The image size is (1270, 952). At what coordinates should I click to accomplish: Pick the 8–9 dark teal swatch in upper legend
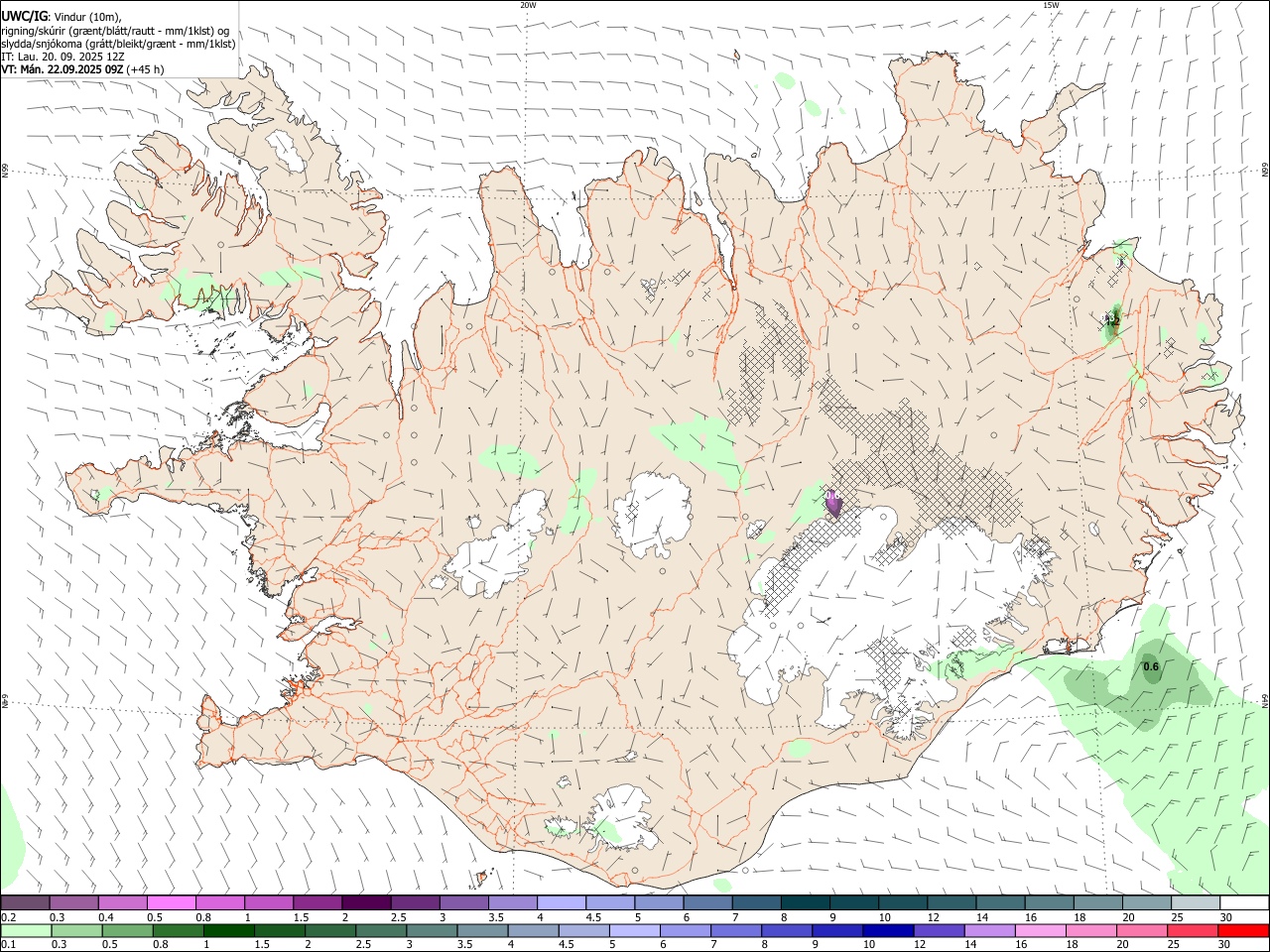point(805,902)
